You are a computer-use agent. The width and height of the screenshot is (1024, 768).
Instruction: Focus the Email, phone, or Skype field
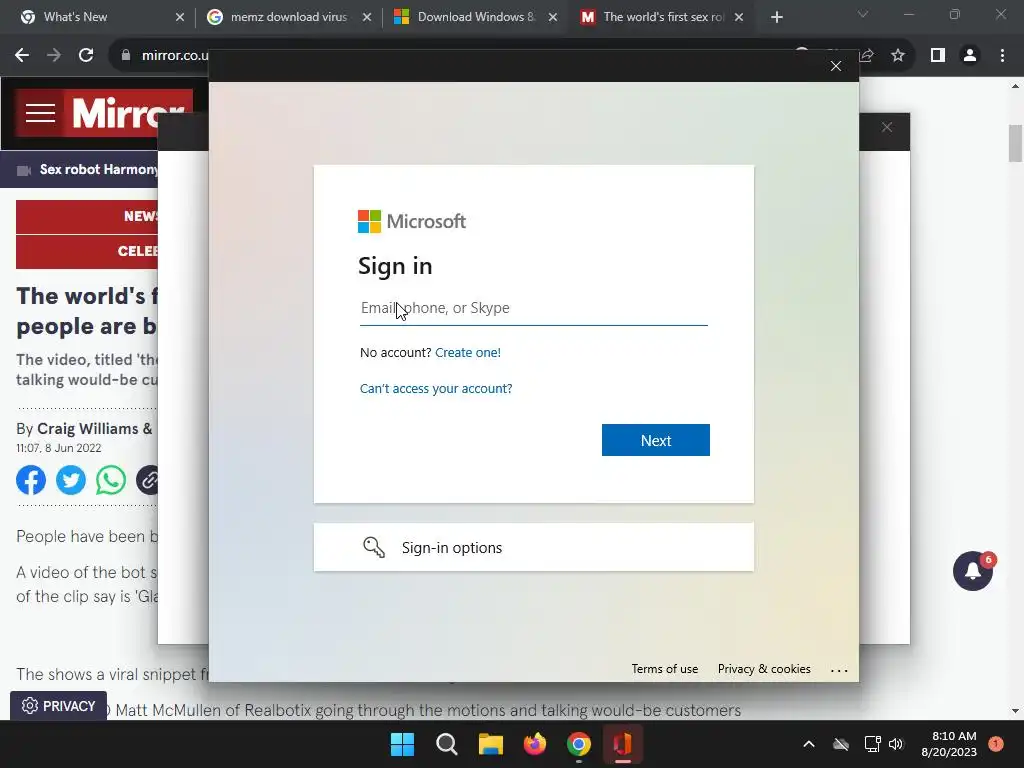tap(534, 308)
